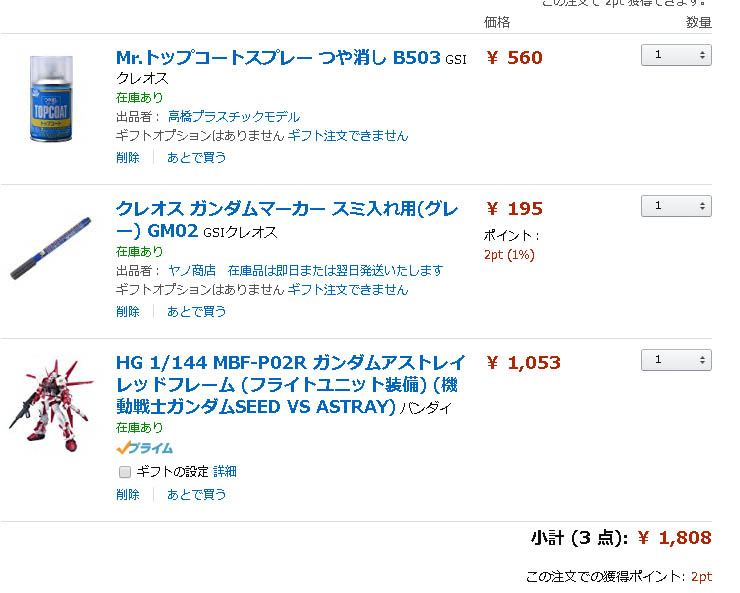Open quantity dropdown for Mr. Topcoat spray
The image size is (740, 593).
[x=676, y=55]
